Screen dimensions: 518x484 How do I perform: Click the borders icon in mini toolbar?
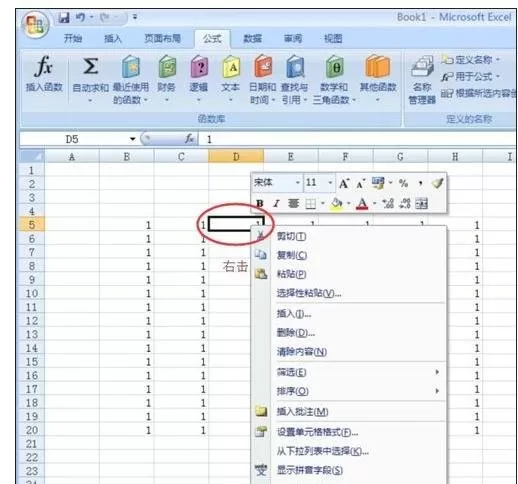click(310, 203)
